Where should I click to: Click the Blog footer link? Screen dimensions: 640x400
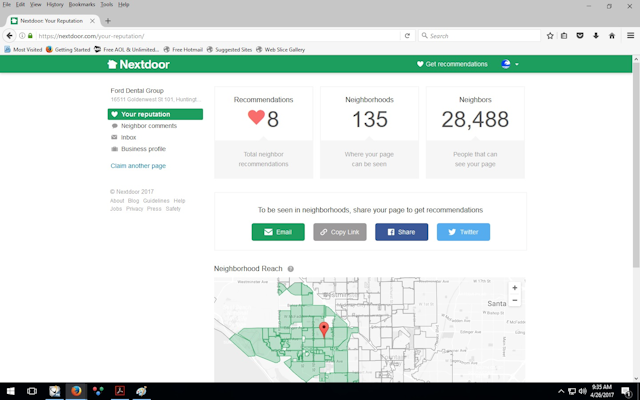(x=133, y=201)
